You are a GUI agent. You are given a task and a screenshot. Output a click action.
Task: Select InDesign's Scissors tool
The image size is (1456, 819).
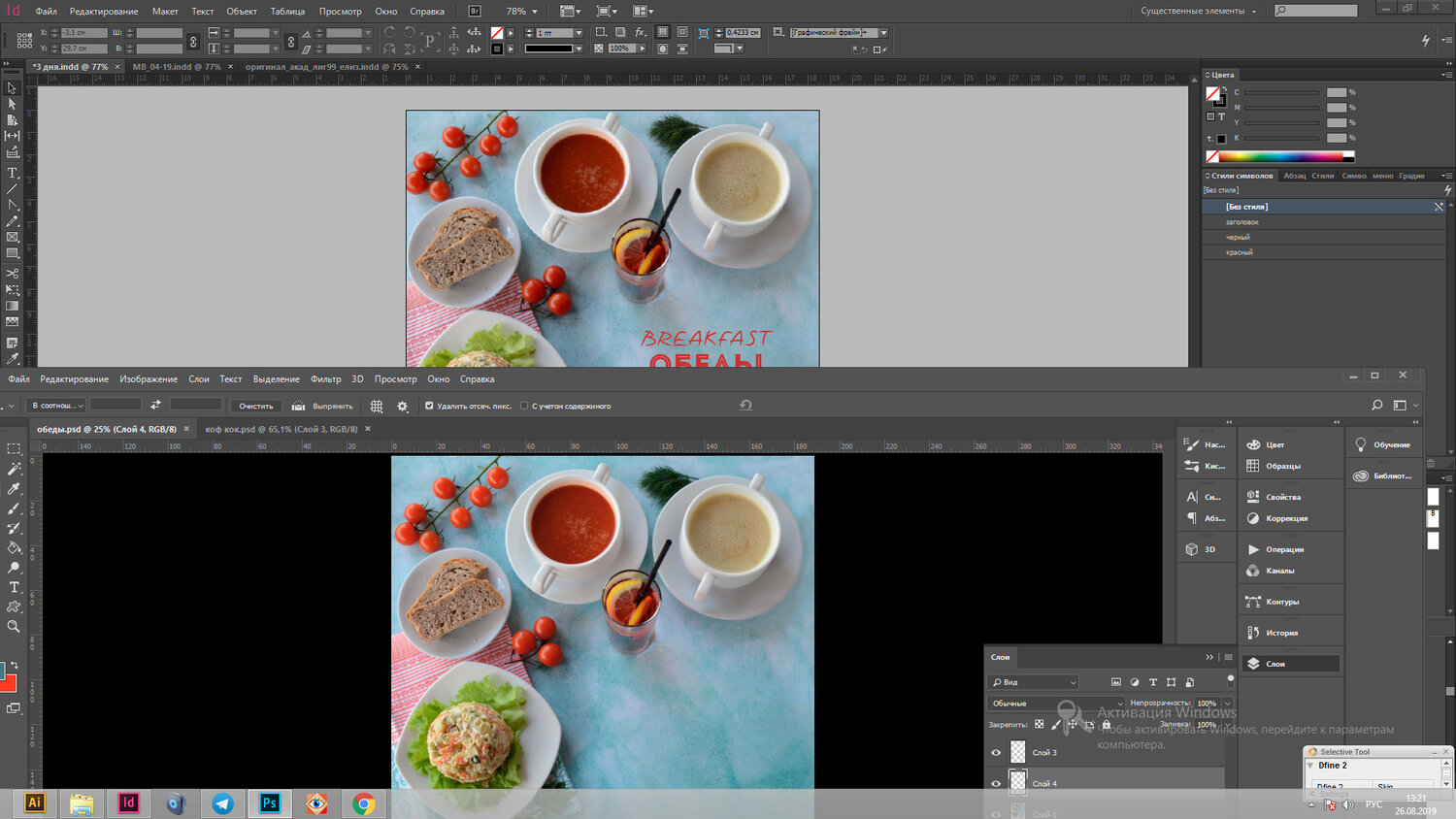[x=12, y=274]
